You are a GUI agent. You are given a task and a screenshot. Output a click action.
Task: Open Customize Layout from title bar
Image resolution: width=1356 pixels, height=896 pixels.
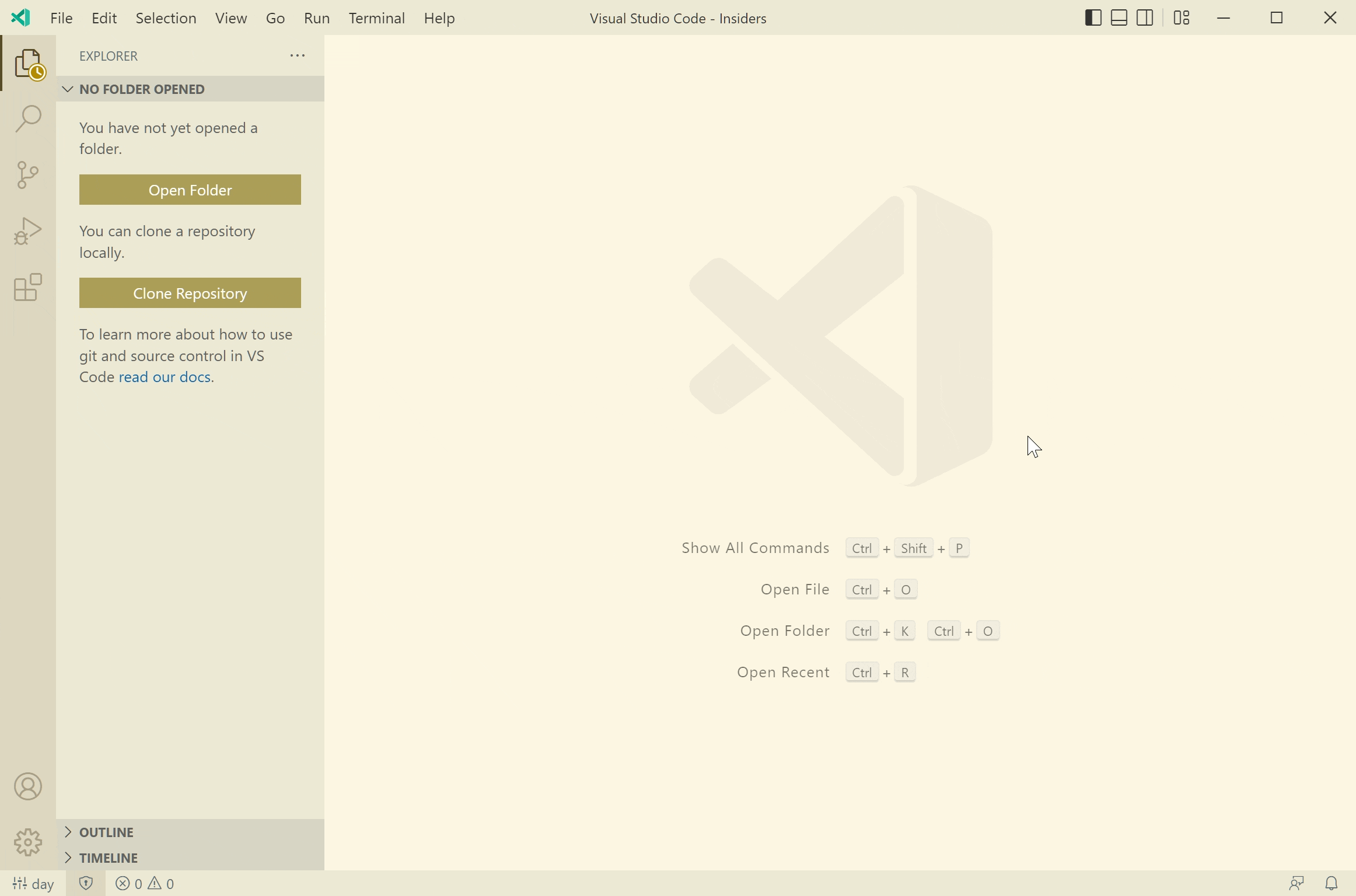1182,18
